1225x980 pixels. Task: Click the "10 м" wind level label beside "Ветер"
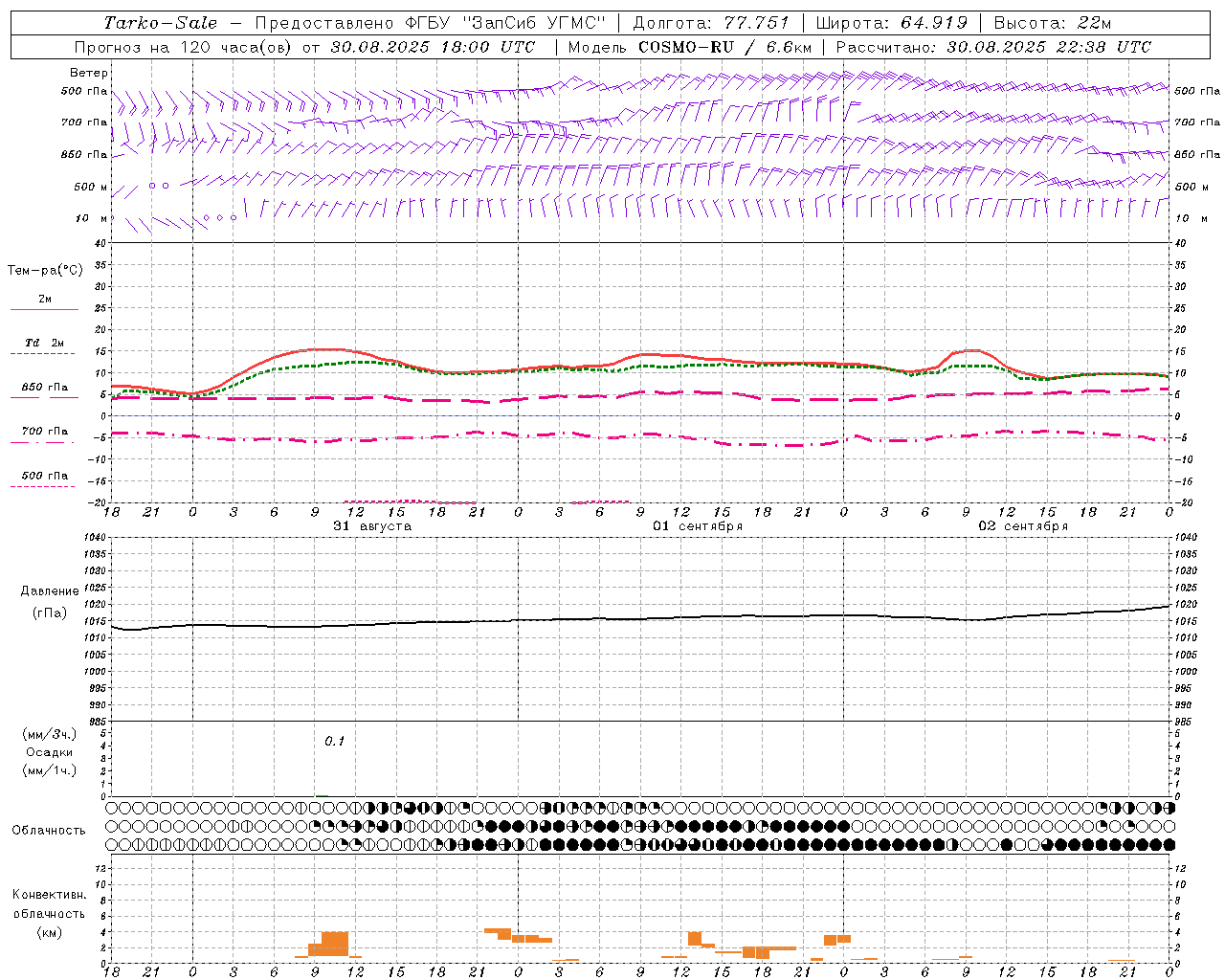tap(91, 218)
